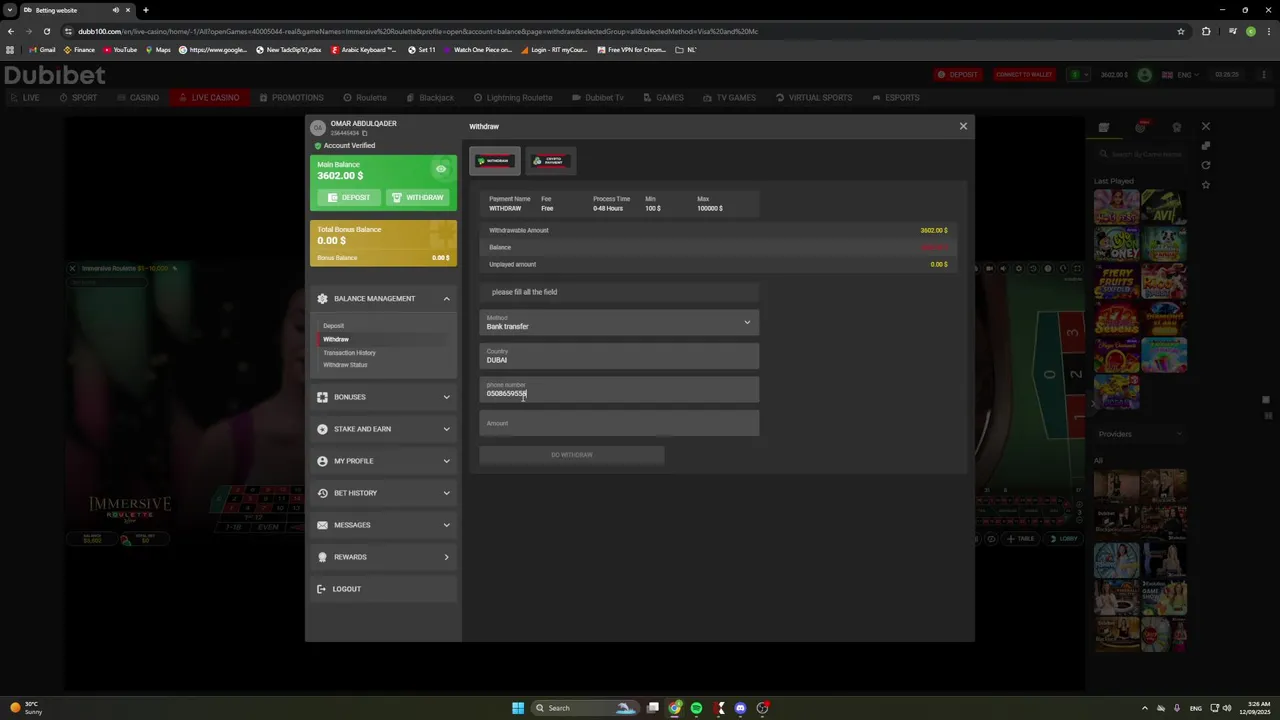1280x720 pixels.
Task: Open Transaction History in sidebar
Action: [x=349, y=352]
